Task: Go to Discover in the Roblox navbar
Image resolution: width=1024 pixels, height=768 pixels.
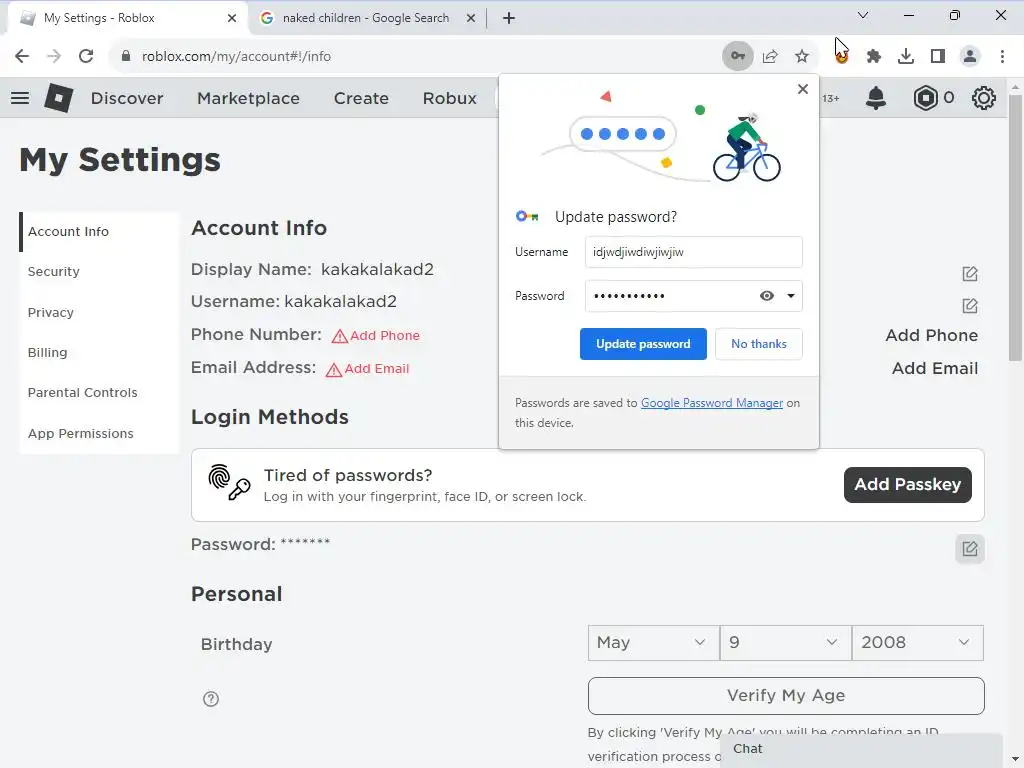Action: [127, 98]
